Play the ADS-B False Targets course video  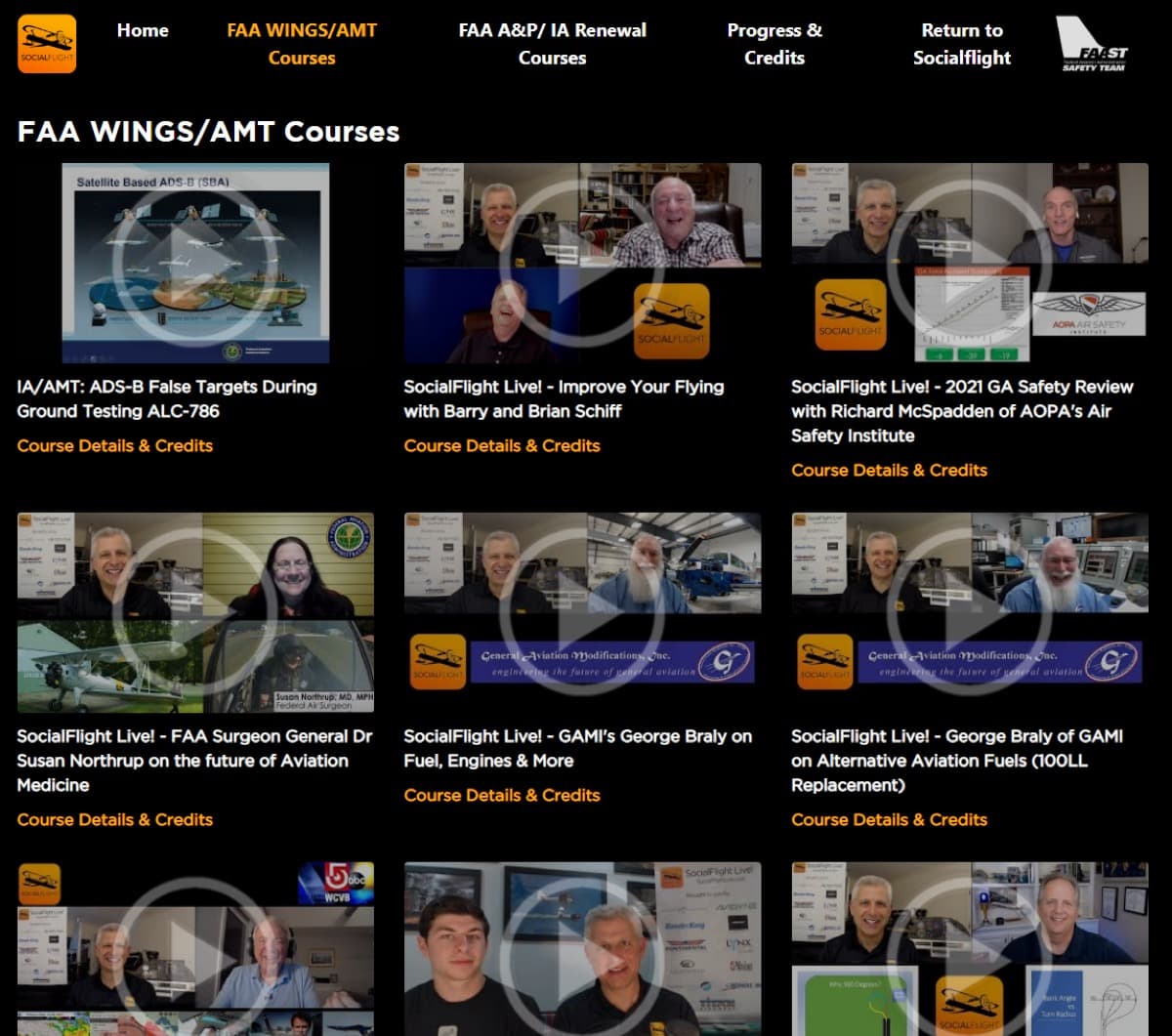(x=195, y=263)
